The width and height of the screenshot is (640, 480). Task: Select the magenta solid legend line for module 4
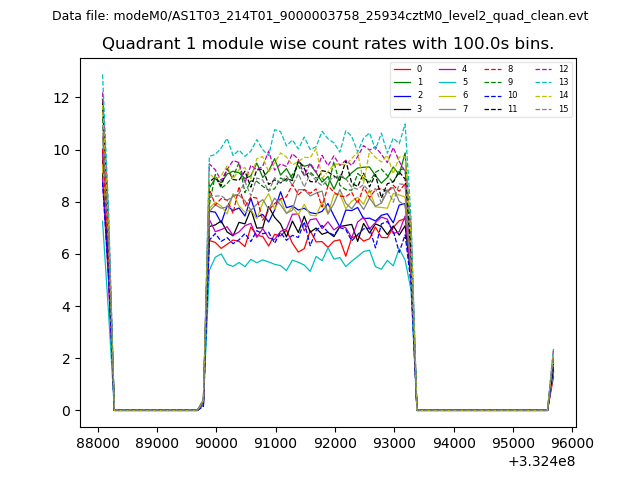[446, 69]
